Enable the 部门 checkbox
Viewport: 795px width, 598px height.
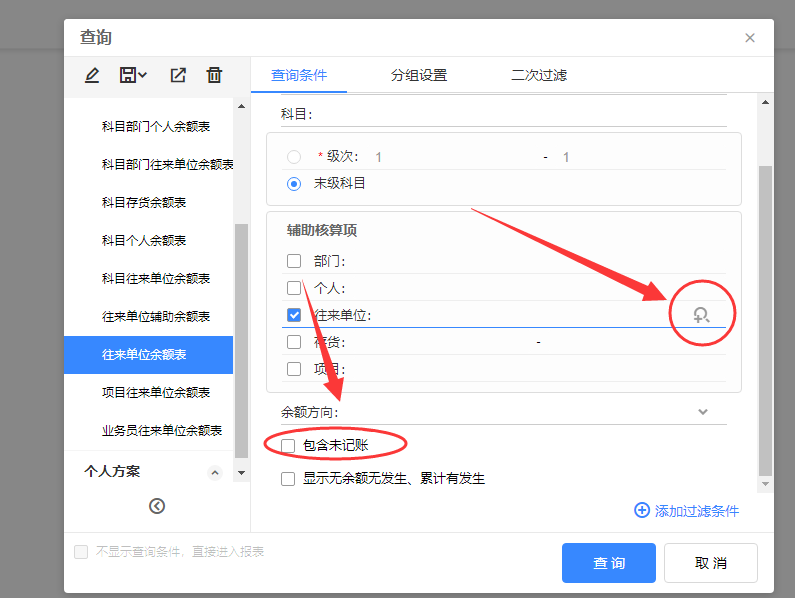coord(294,261)
